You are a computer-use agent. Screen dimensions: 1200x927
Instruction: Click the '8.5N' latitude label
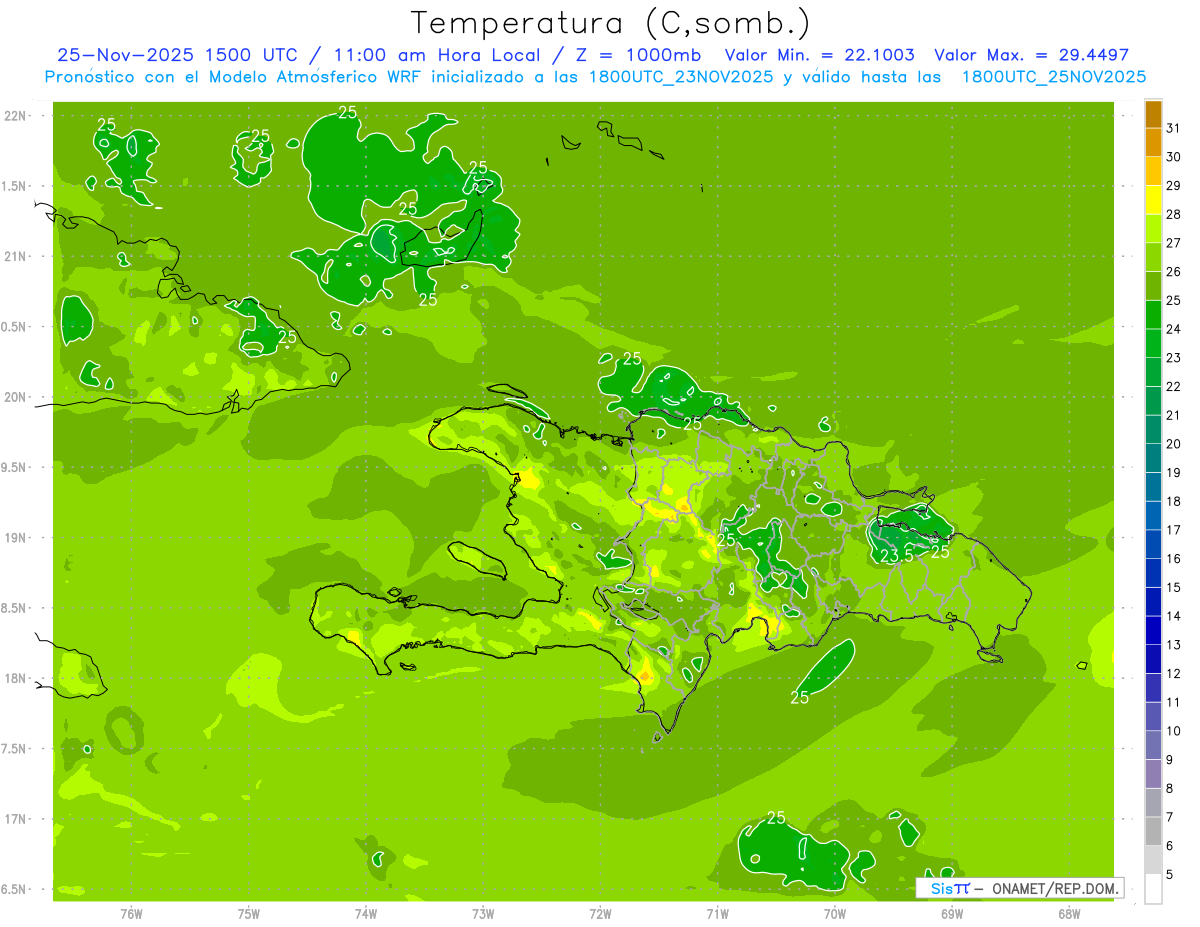[x=15, y=609]
